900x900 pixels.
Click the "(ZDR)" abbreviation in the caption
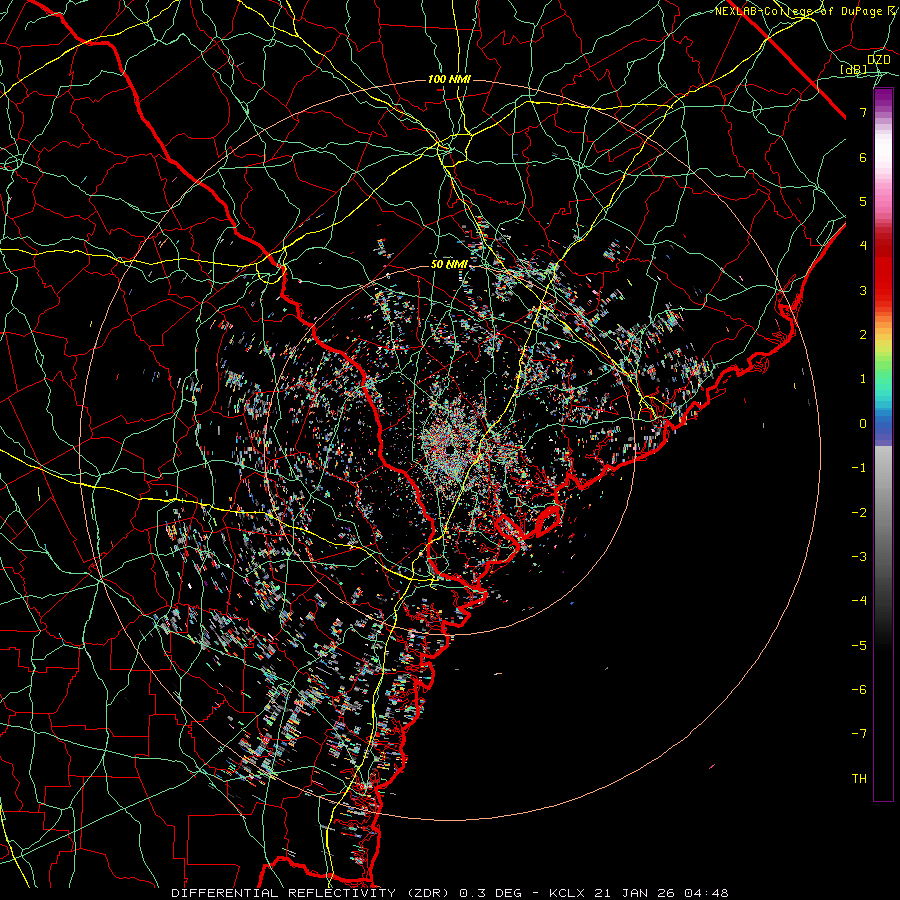[428, 893]
